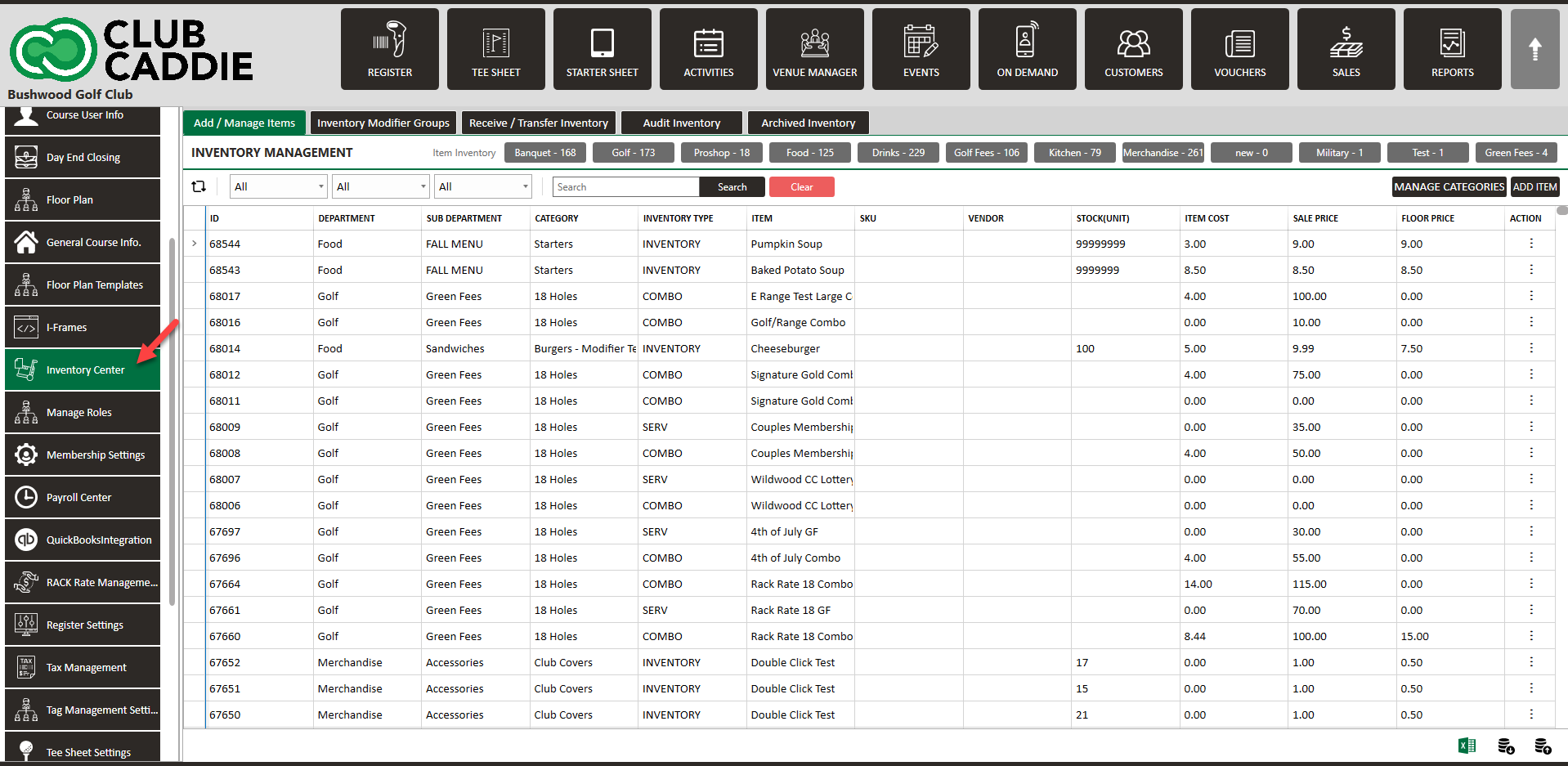1568x766 pixels.
Task: Open the Vouchers module
Action: 1239,49
